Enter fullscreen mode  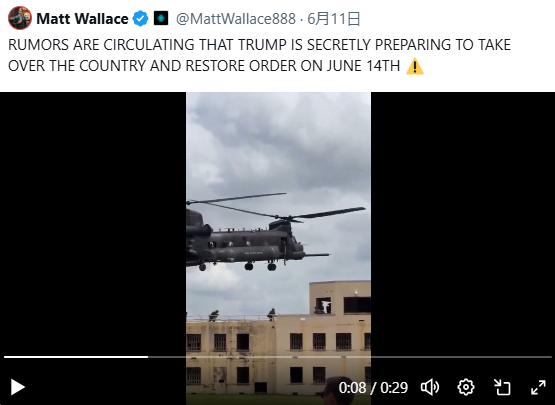coord(538,387)
